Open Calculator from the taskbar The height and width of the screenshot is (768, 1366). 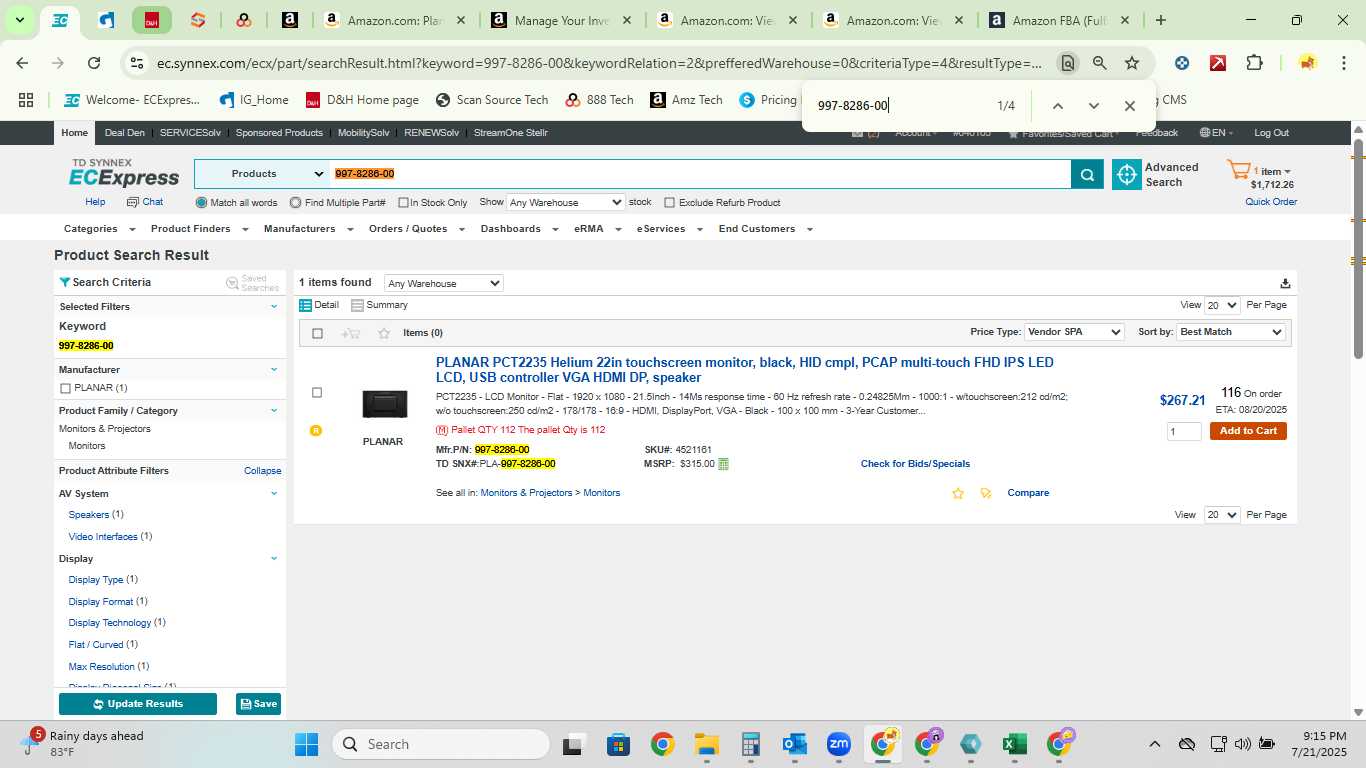pos(750,744)
